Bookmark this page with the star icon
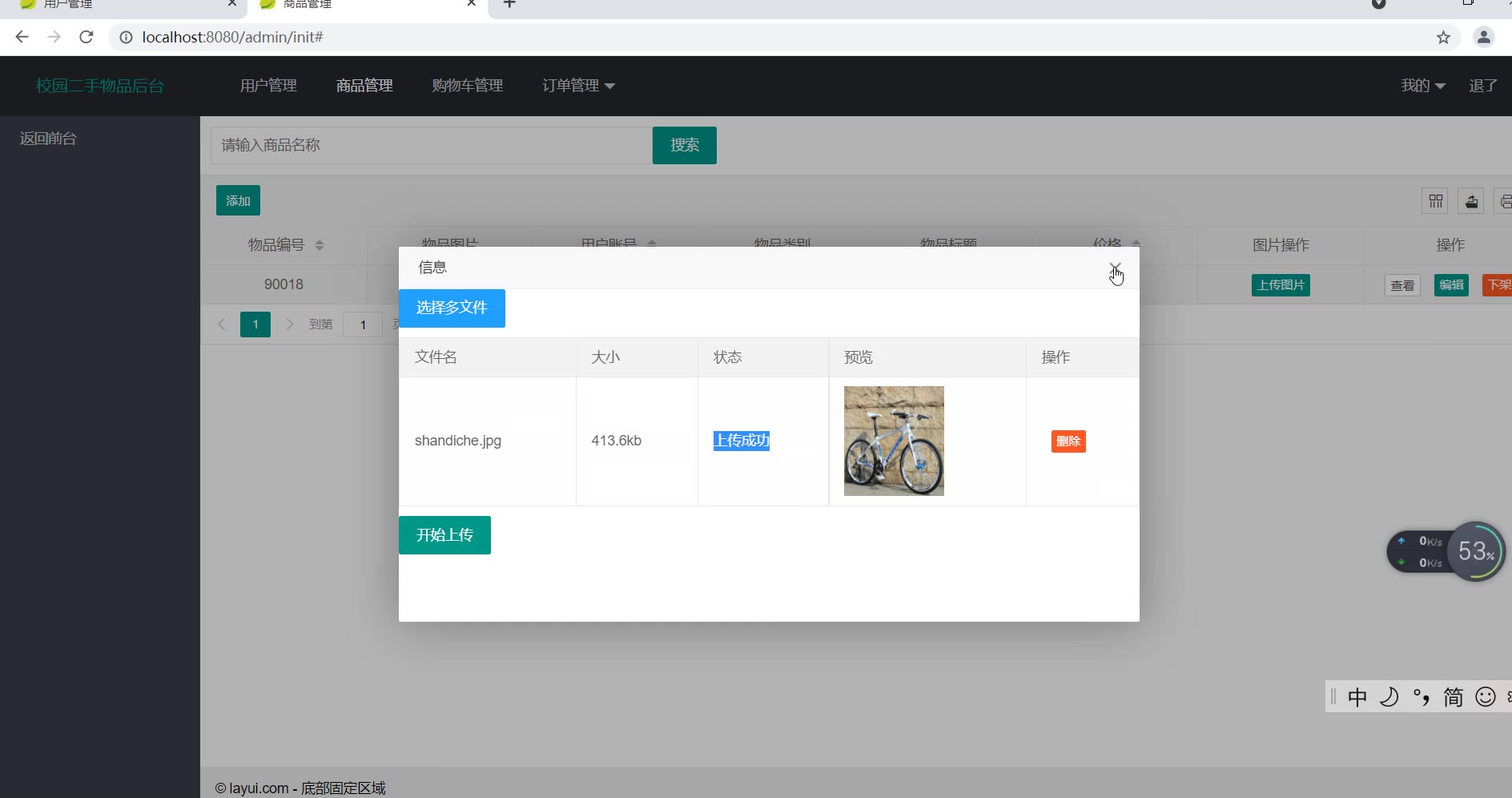1512x798 pixels. pyautogui.click(x=1443, y=37)
